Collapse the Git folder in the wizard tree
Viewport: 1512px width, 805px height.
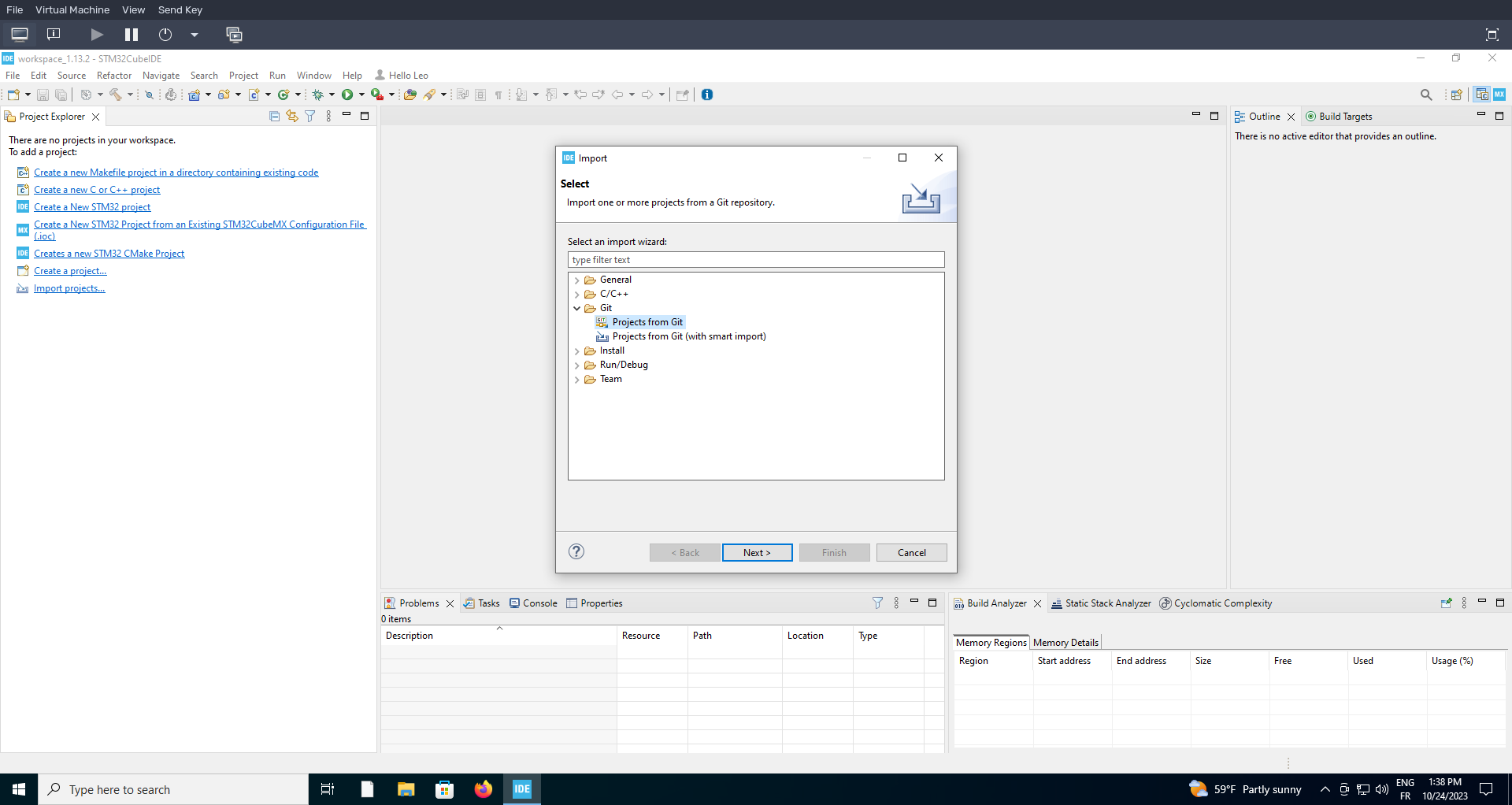click(577, 309)
